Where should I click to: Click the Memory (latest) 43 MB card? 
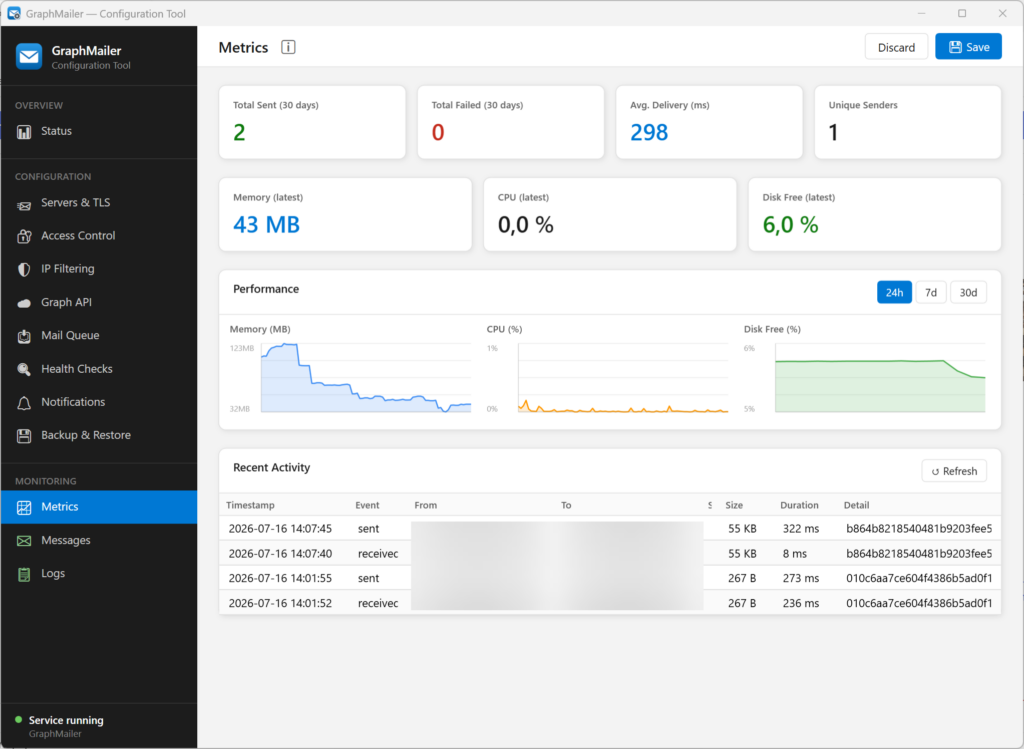click(x=345, y=214)
